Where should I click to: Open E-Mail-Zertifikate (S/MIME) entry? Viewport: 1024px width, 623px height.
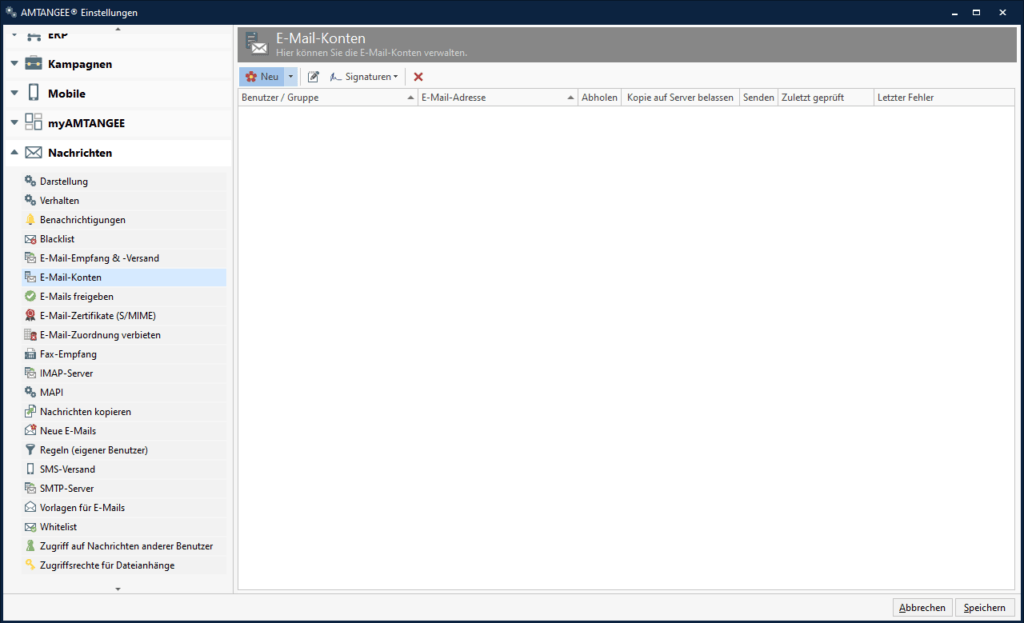(x=124, y=315)
